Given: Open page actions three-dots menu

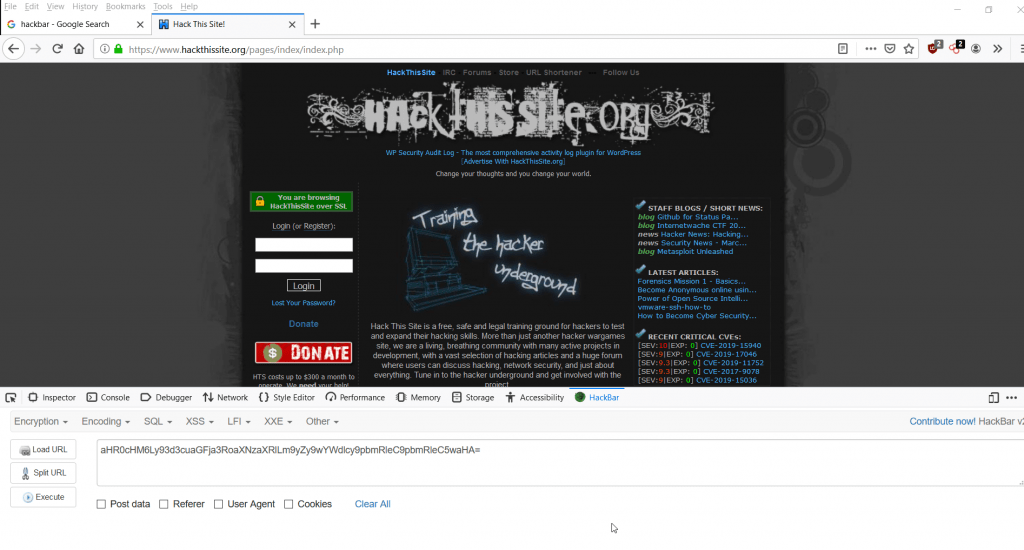Looking at the screenshot, I should [871, 49].
